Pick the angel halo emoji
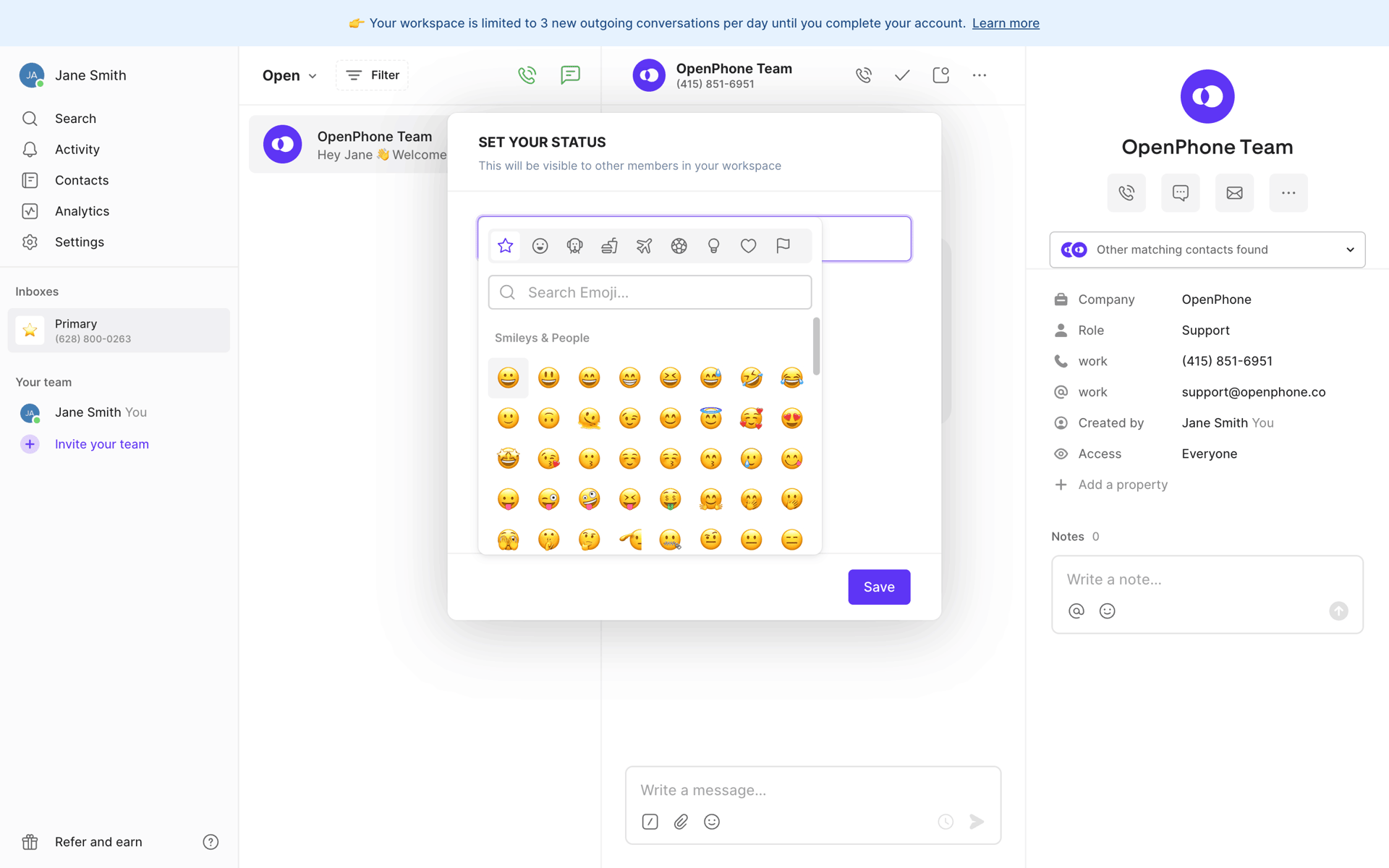Image resolution: width=1389 pixels, height=868 pixels. pos(710,418)
